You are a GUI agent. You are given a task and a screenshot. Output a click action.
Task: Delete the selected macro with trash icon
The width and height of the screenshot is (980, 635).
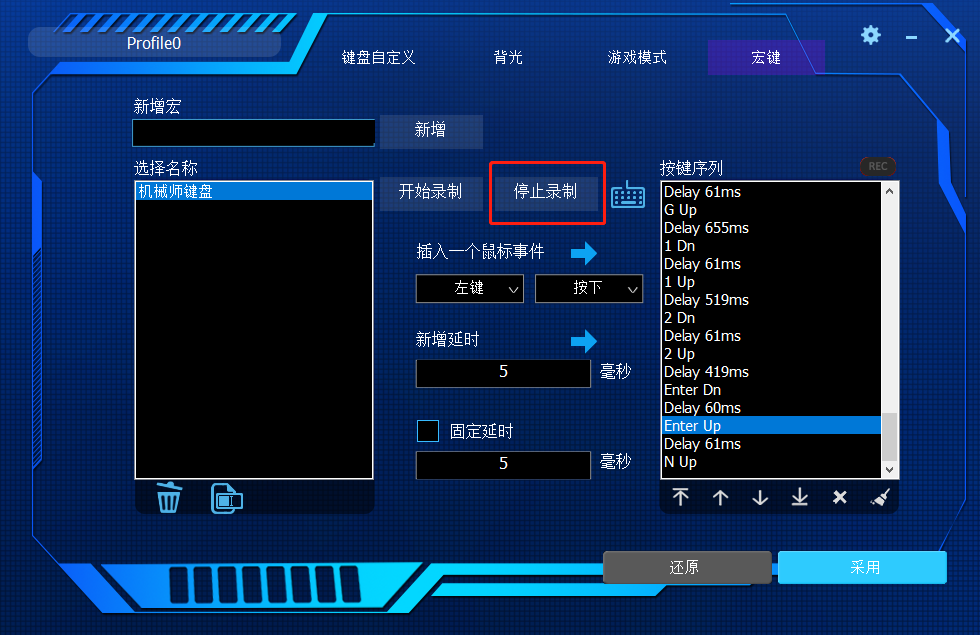pyautogui.click(x=169, y=498)
